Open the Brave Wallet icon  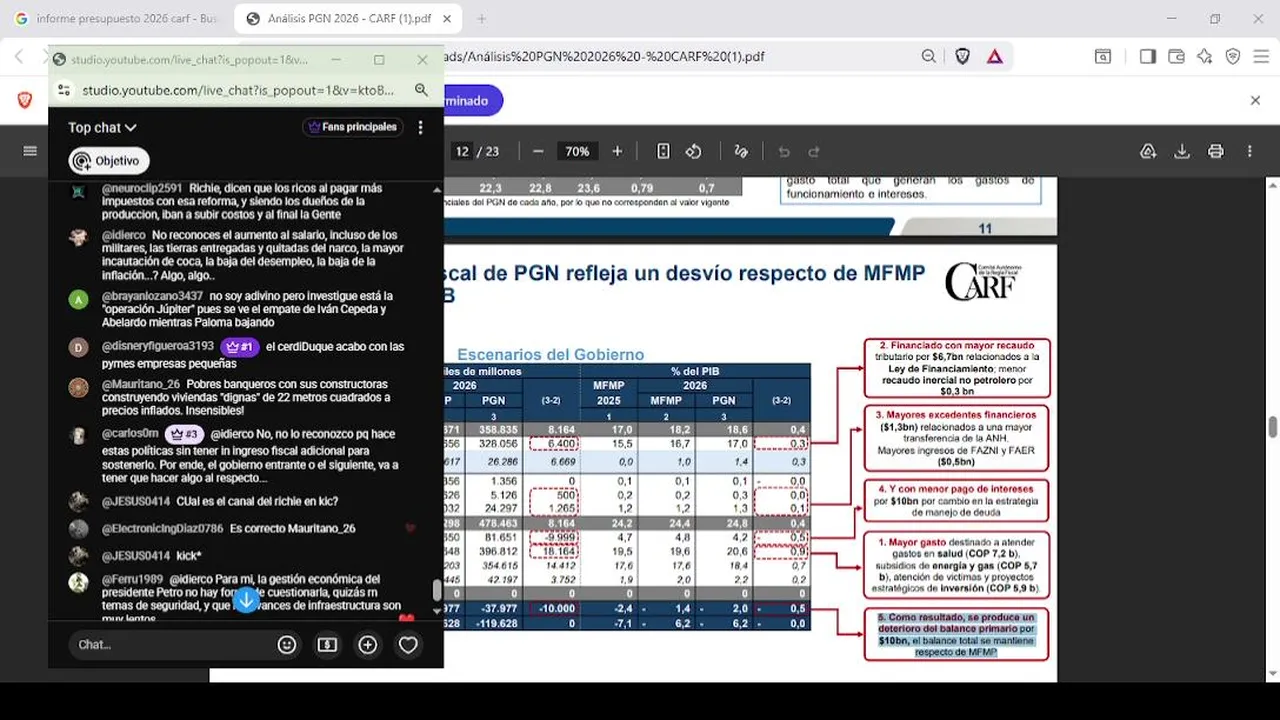[x=1177, y=56]
